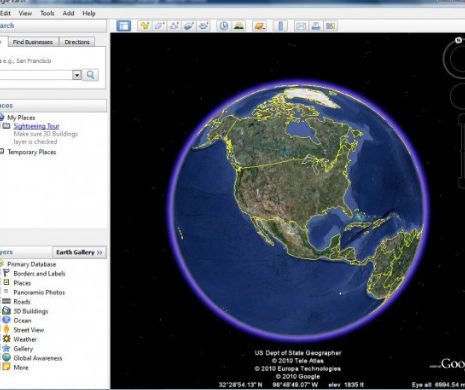Click the Print toolbar icon
This screenshot has width=465, height=390.
click(x=316, y=26)
